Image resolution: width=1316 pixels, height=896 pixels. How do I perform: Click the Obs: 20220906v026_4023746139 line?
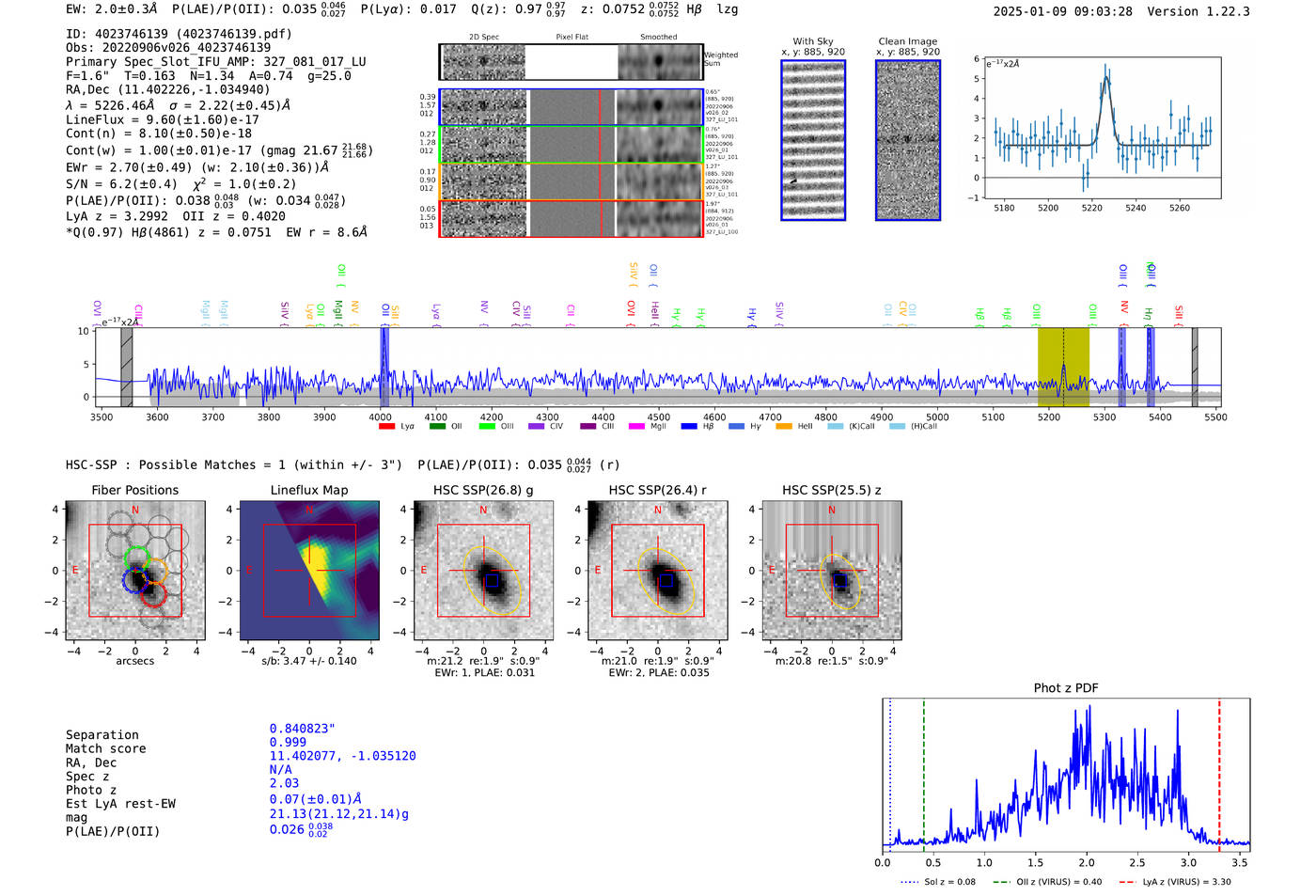(168, 47)
